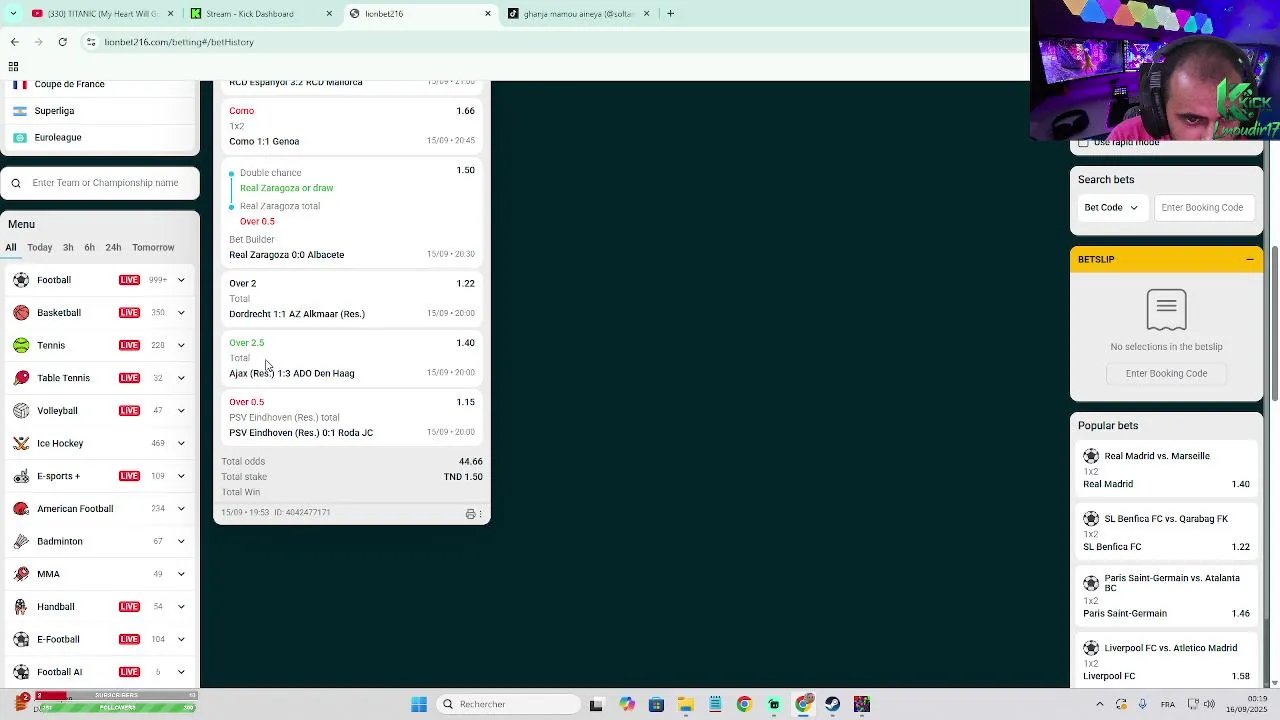Screen dimensions: 1280x720
Task: Click the France flag Coupe de France
Action: pyautogui.click(x=20, y=84)
